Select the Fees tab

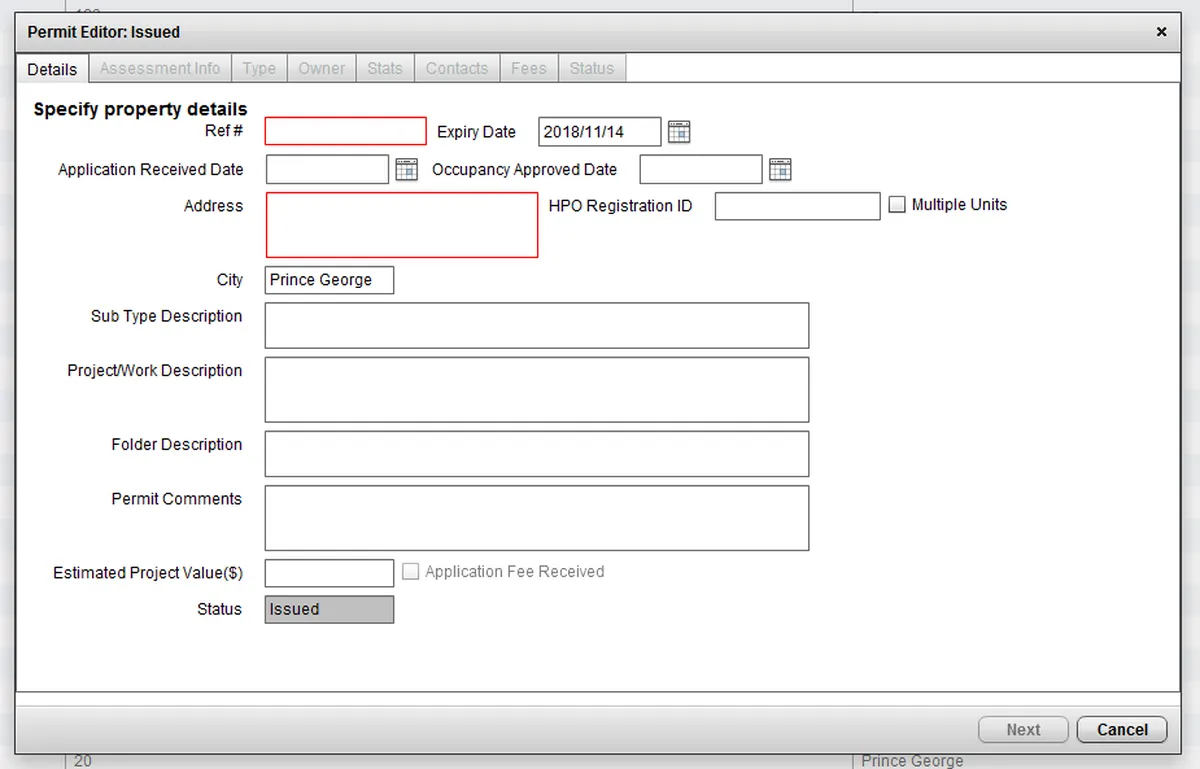529,68
